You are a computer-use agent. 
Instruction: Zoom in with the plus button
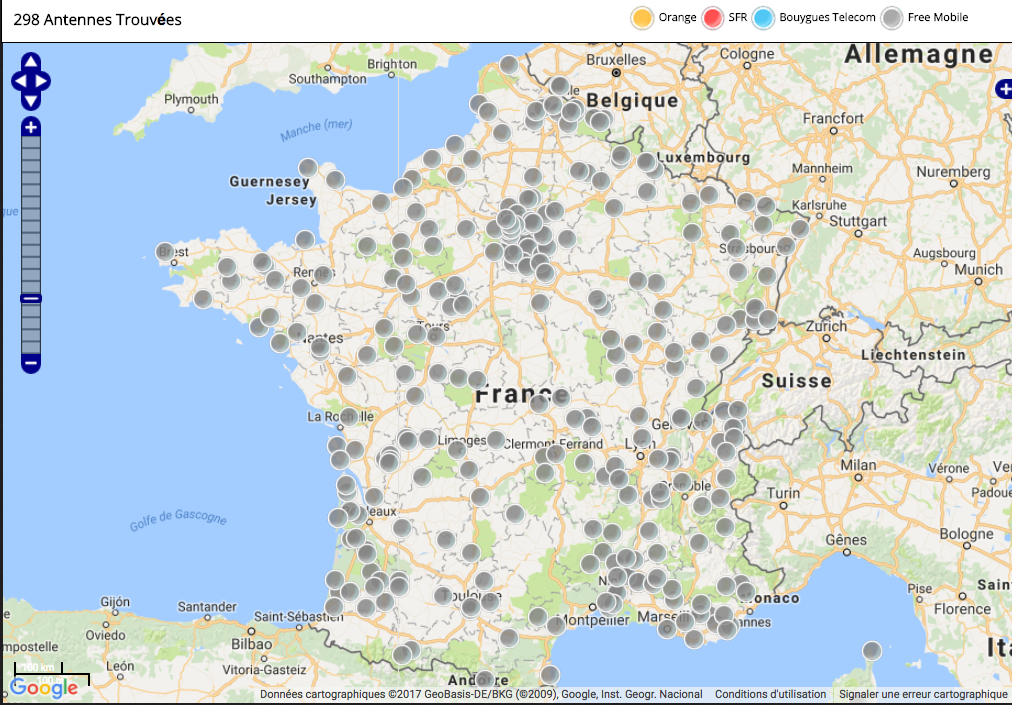[x=31, y=127]
